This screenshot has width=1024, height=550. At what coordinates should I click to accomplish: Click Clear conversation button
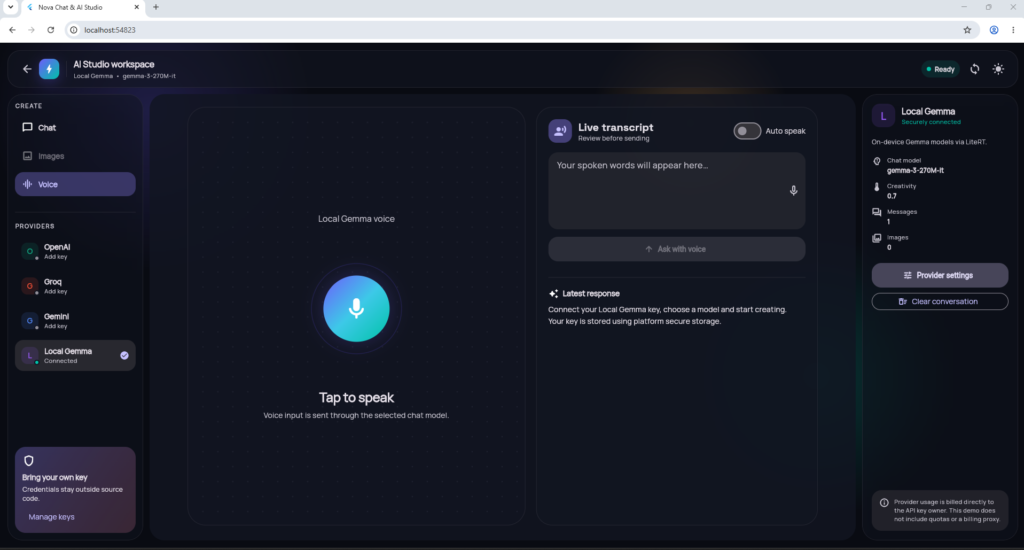[x=940, y=301]
